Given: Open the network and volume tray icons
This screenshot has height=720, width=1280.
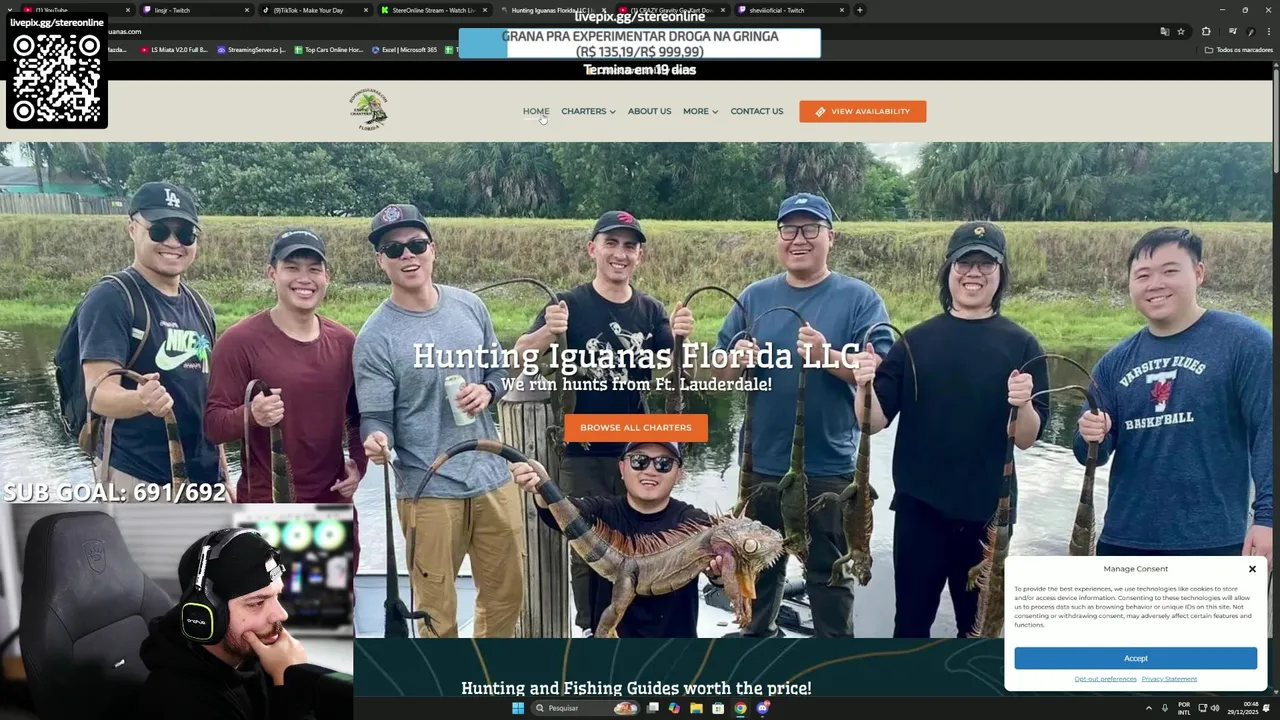Looking at the screenshot, I should (1209, 708).
